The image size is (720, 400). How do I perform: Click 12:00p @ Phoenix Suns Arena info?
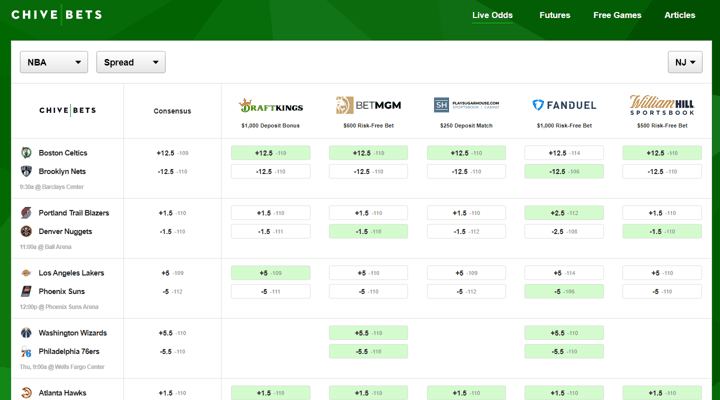59,307
